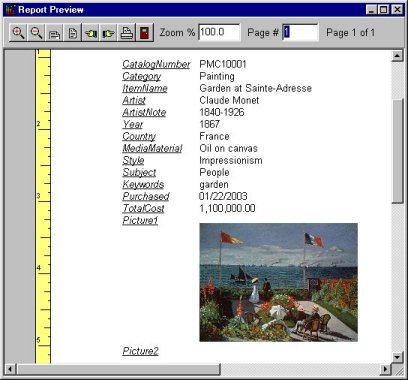This screenshot has width=408, height=380.
Task: Click the Year field label
Action: 133,124
